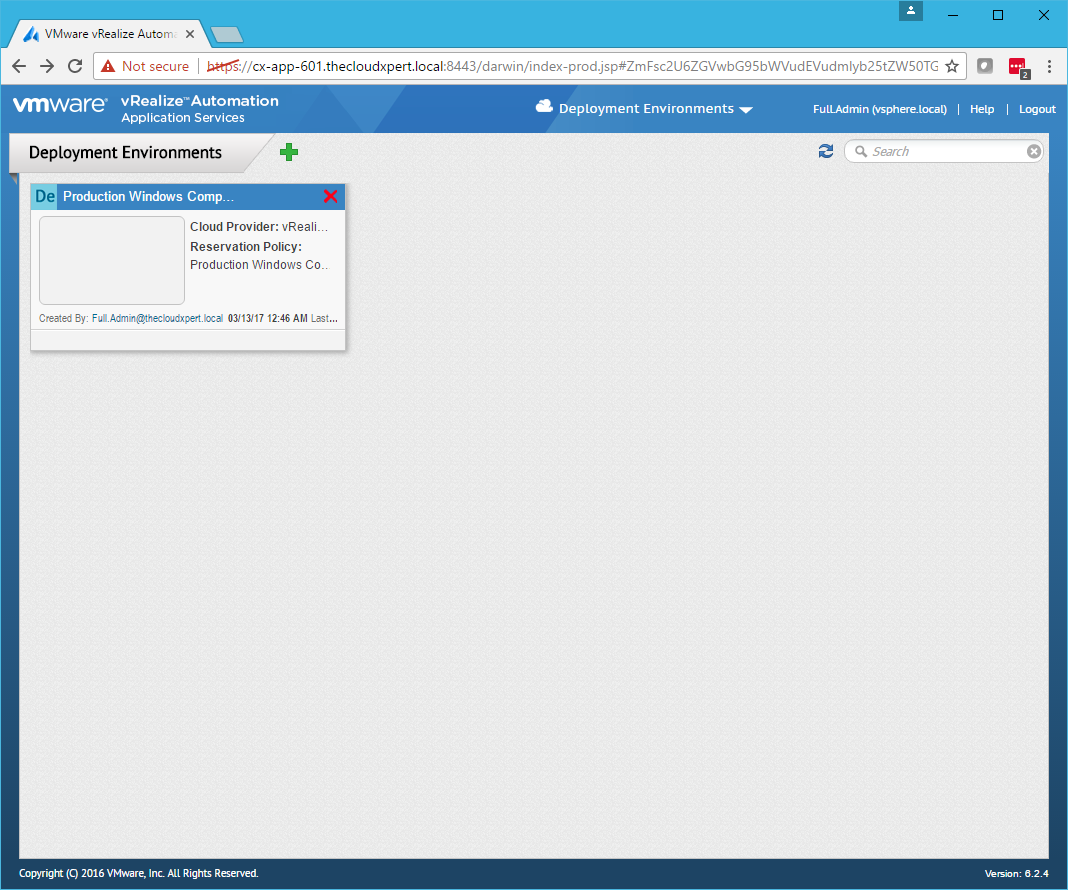This screenshot has width=1068, height=890.
Task: Click Full.Admin@thecloudxpert.local creator link
Action: (157, 318)
